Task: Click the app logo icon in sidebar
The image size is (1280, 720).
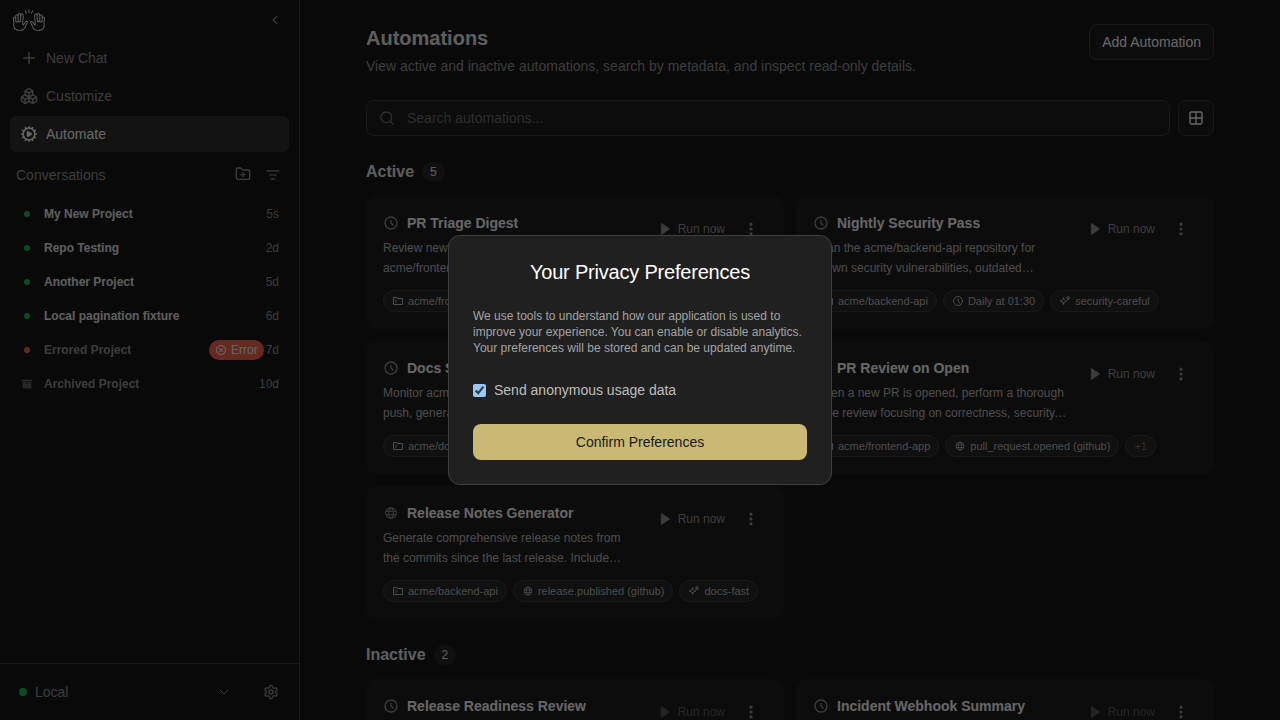Action: tap(29, 20)
